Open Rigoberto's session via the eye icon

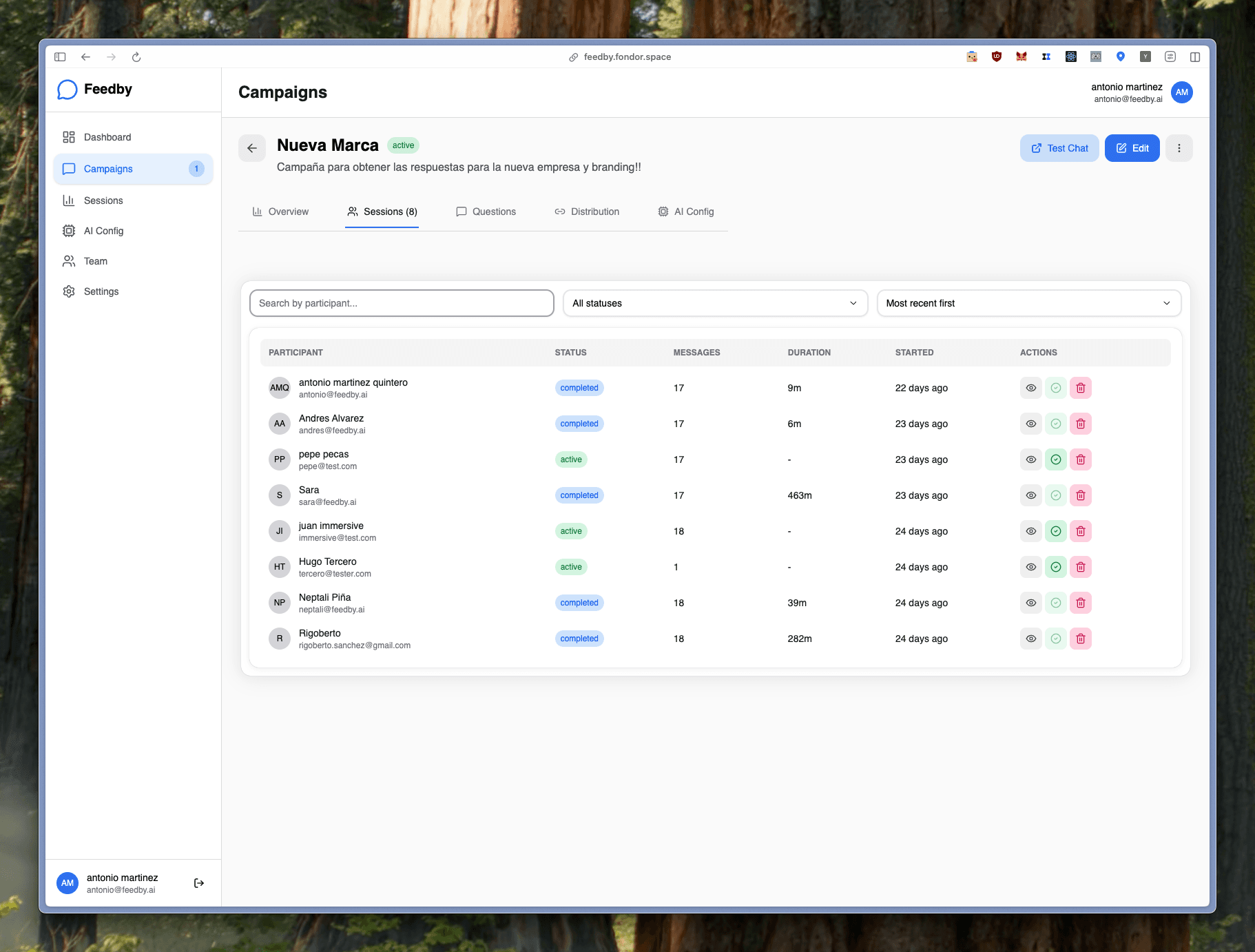click(x=1030, y=638)
